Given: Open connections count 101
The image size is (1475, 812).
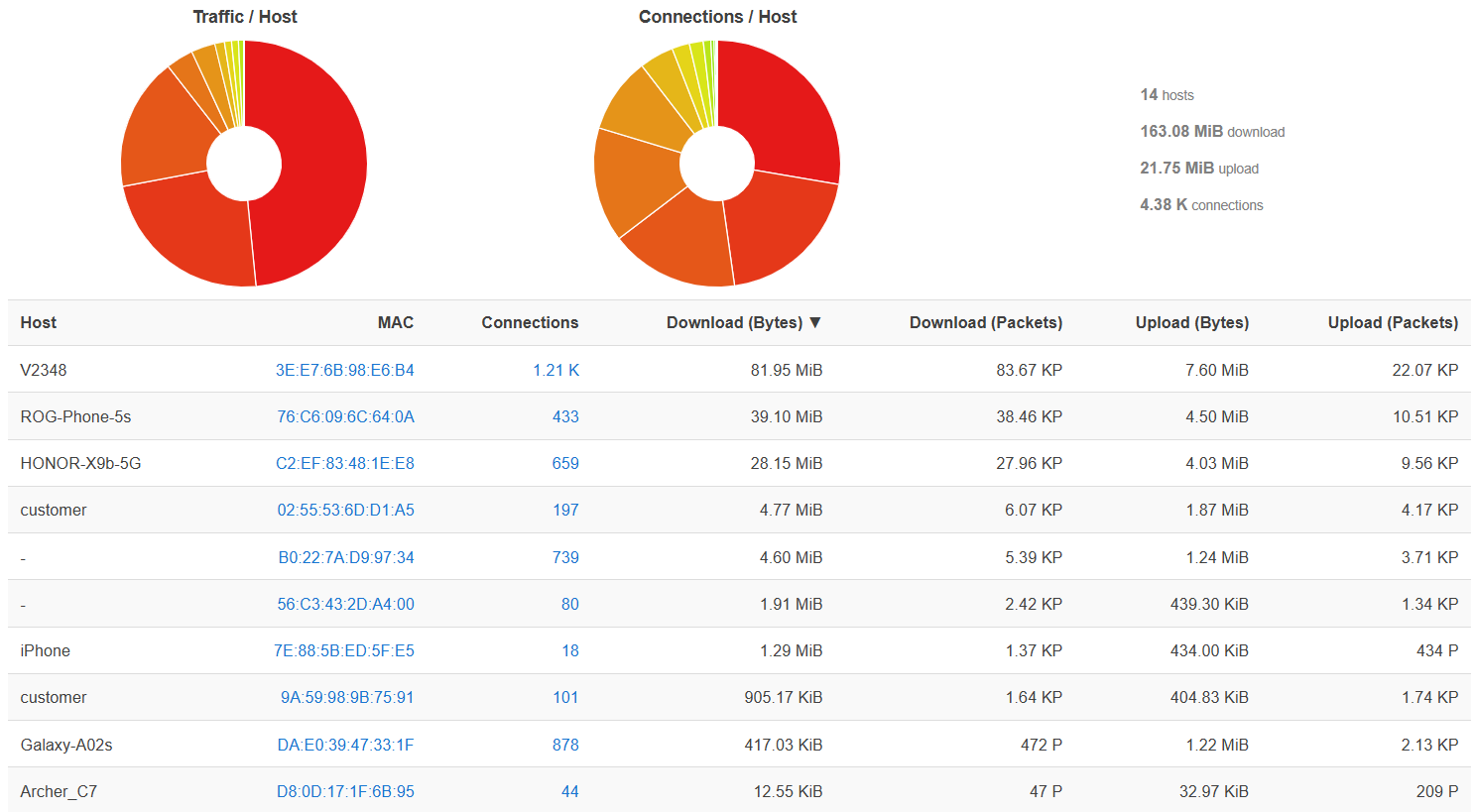Looking at the screenshot, I should (565, 697).
